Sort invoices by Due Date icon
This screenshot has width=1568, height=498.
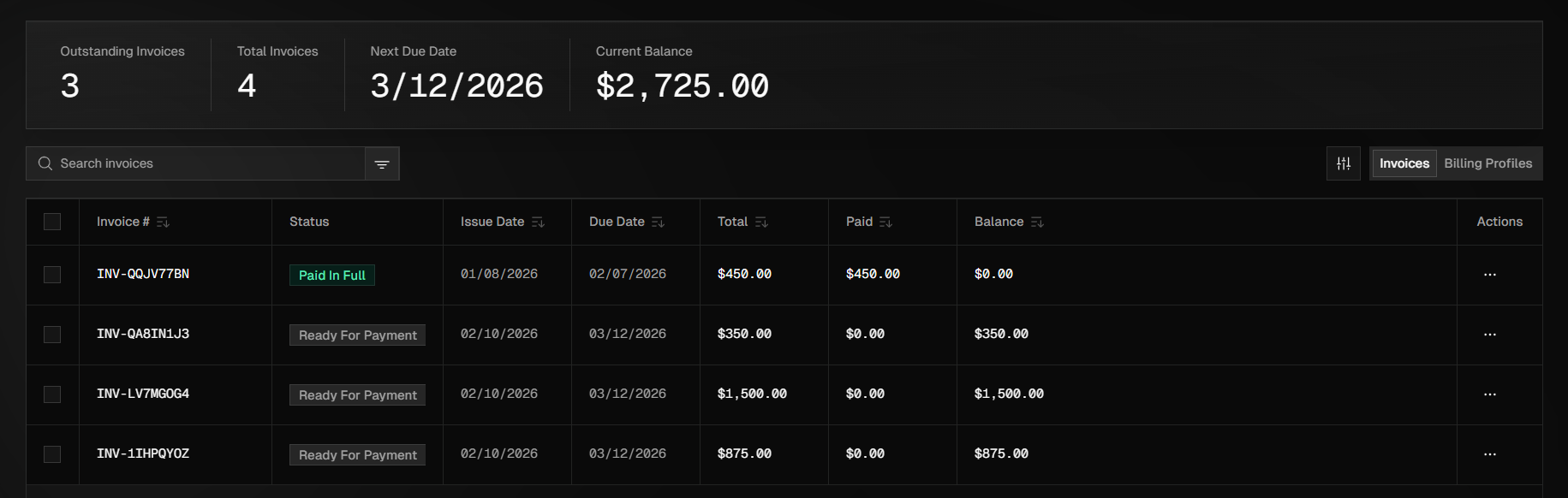tap(658, 222)
